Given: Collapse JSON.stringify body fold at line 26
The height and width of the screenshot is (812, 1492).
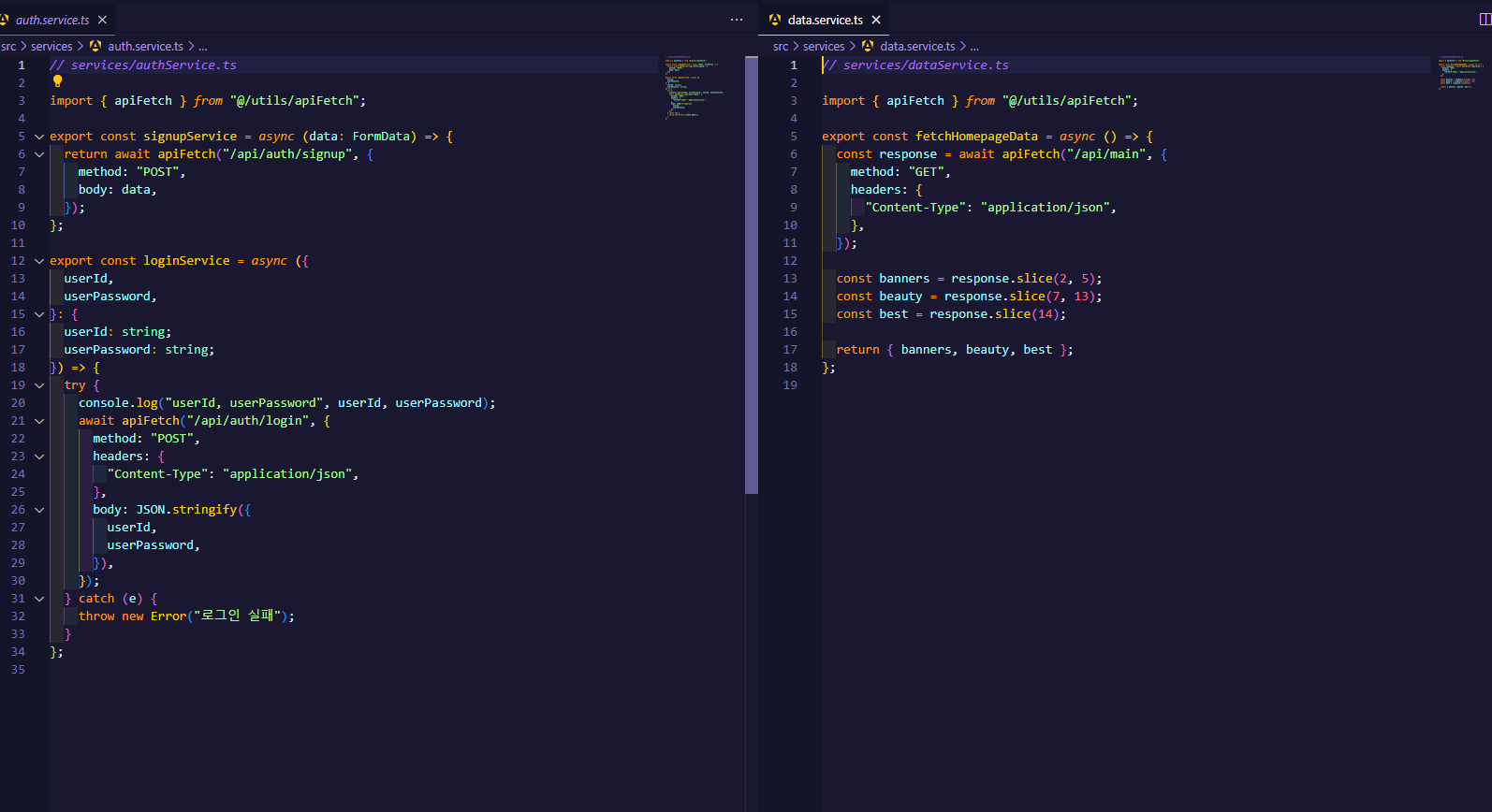Looking at the screenshot, I should [39, 510].
